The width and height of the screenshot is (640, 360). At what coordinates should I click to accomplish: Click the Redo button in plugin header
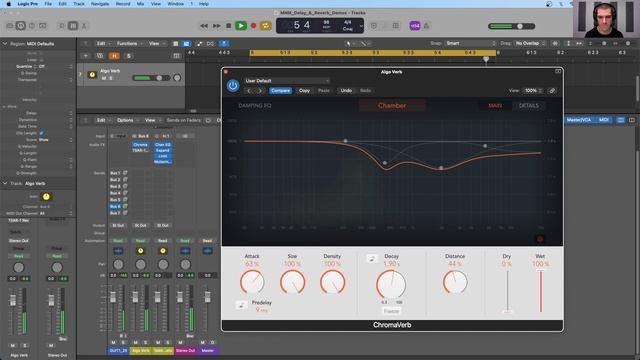click(x=365, y=91)
